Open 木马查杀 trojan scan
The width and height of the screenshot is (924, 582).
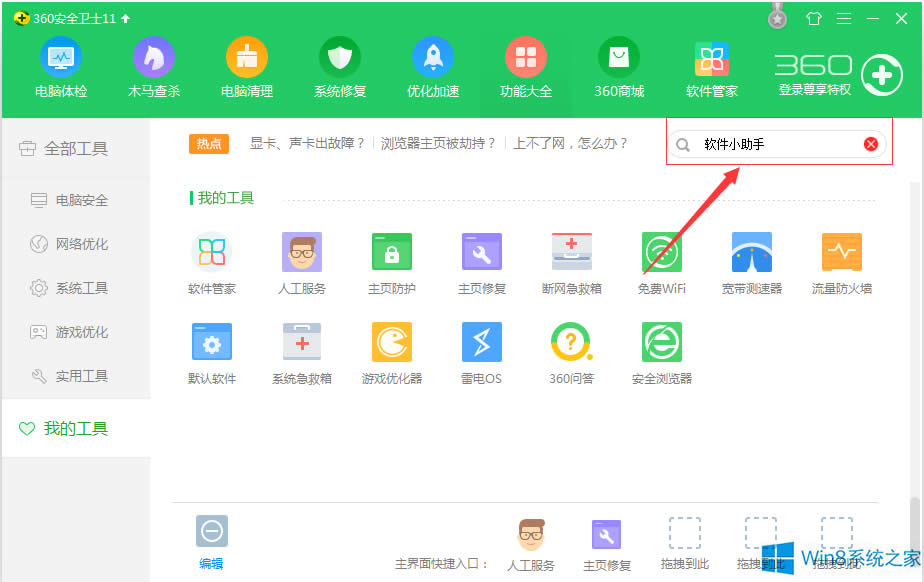pos(154,67)
